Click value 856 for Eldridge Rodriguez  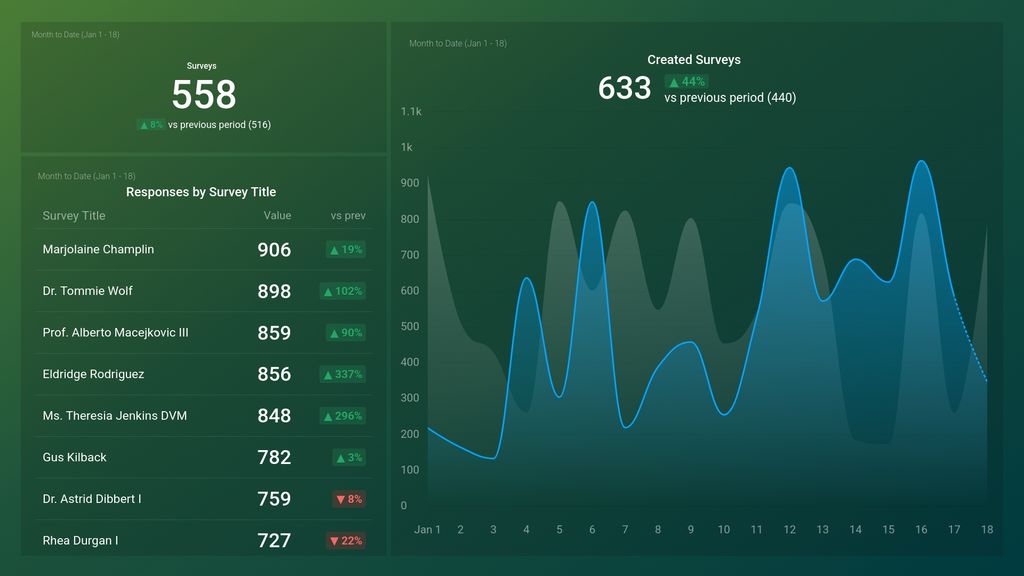274,374
